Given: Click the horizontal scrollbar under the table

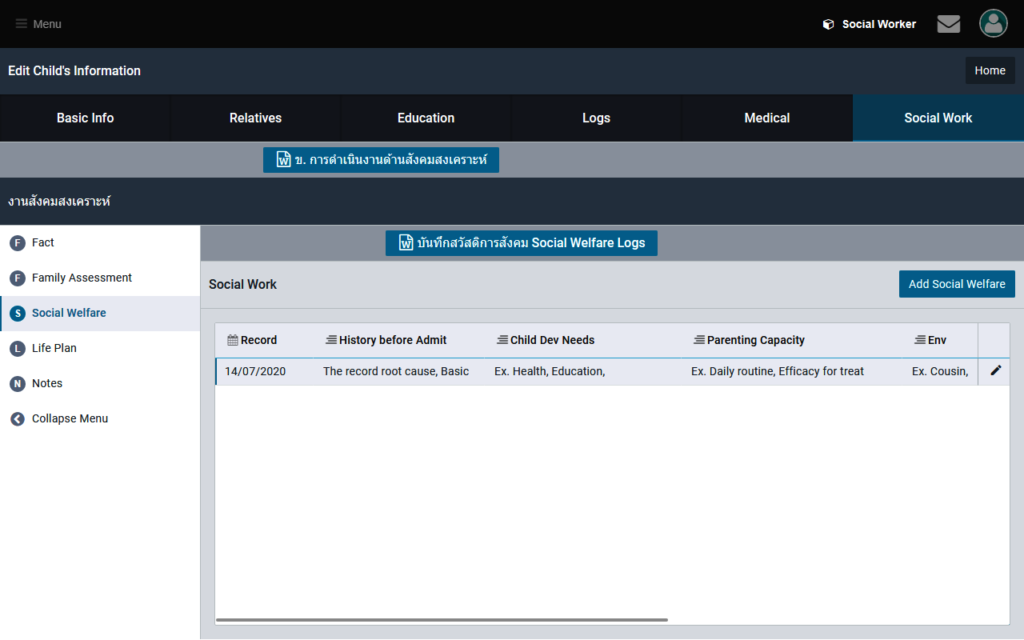Looking at the screenshot, I should 441,620.
